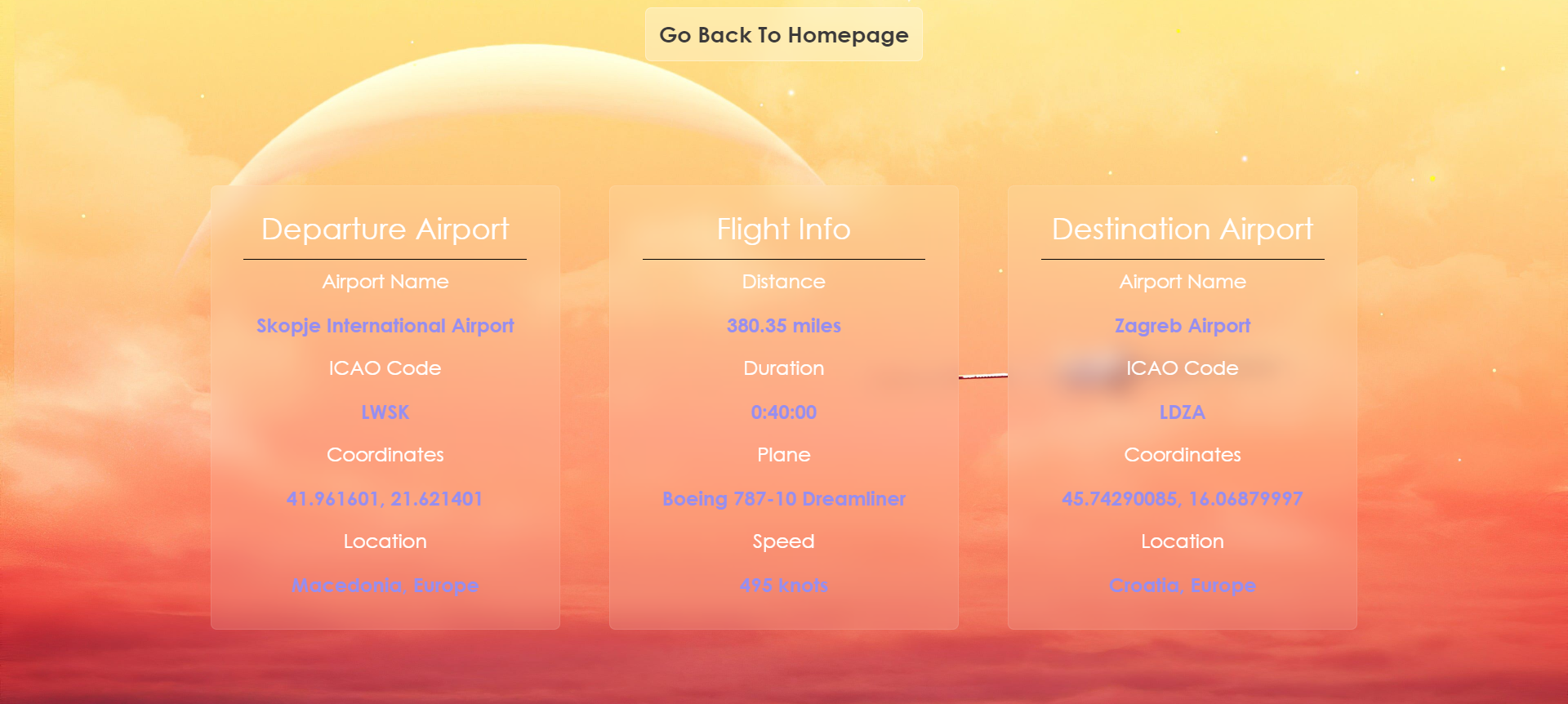Click the Boeing 787-10 Dreamliner plane name

tap(783, 499)
